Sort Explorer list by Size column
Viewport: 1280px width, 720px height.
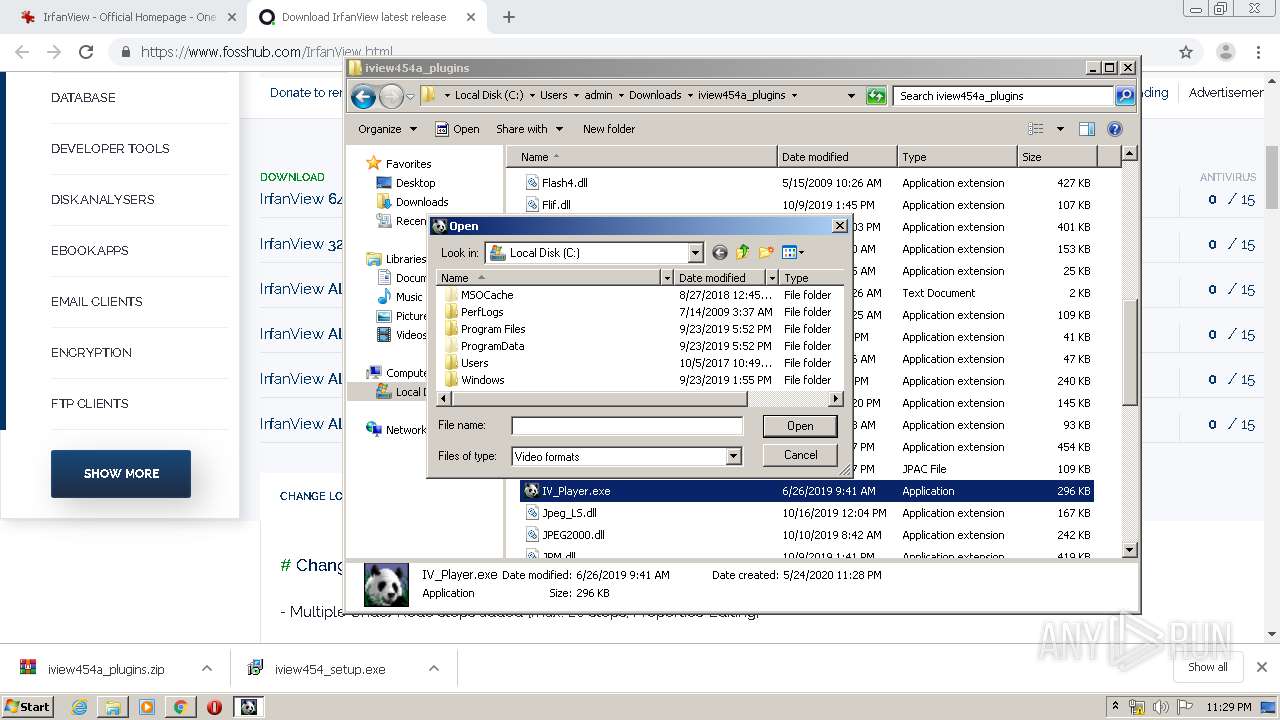tap(1056, 157)
